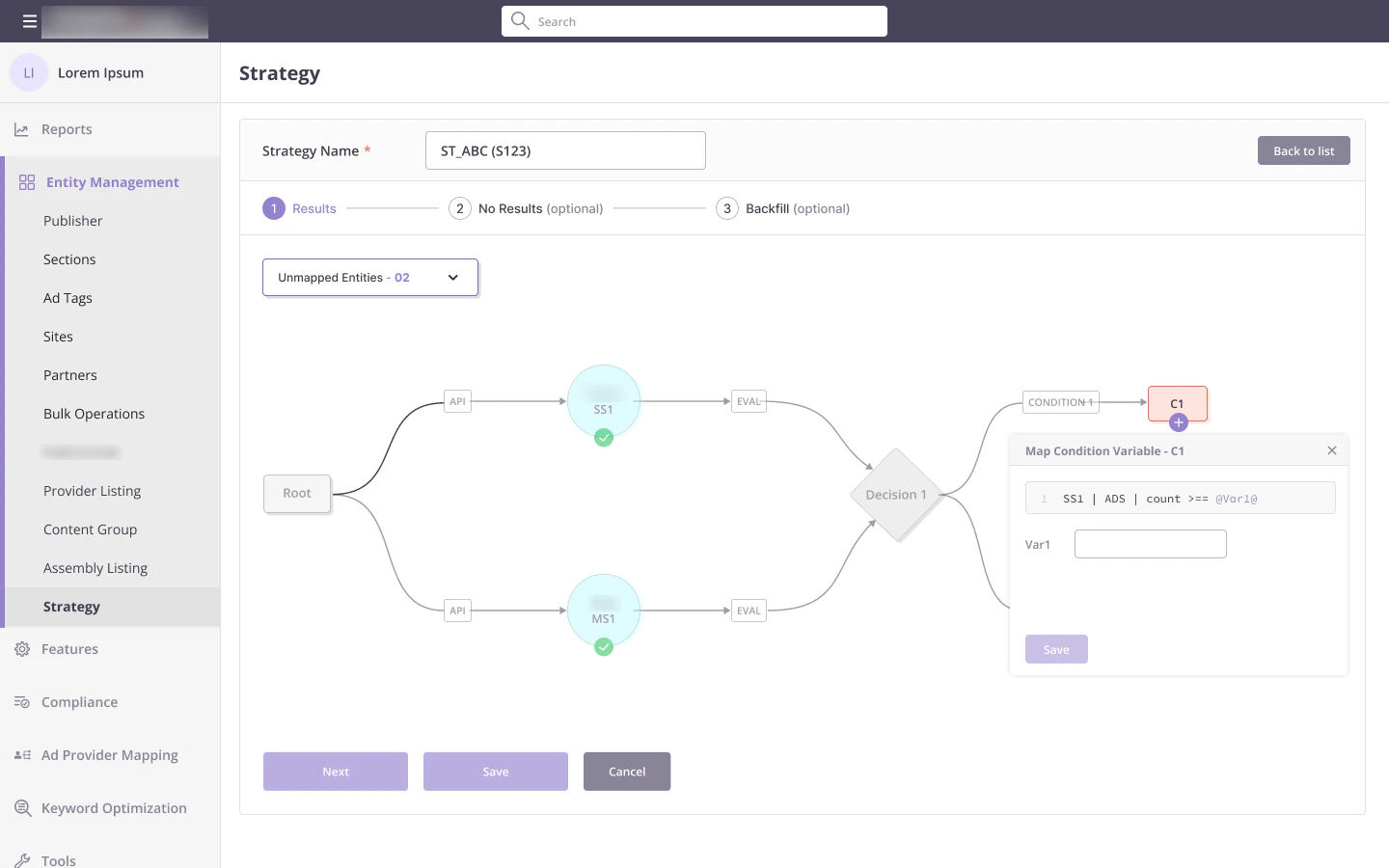
Task: Click the API label leading to MS1
Action: pos(458,610)
